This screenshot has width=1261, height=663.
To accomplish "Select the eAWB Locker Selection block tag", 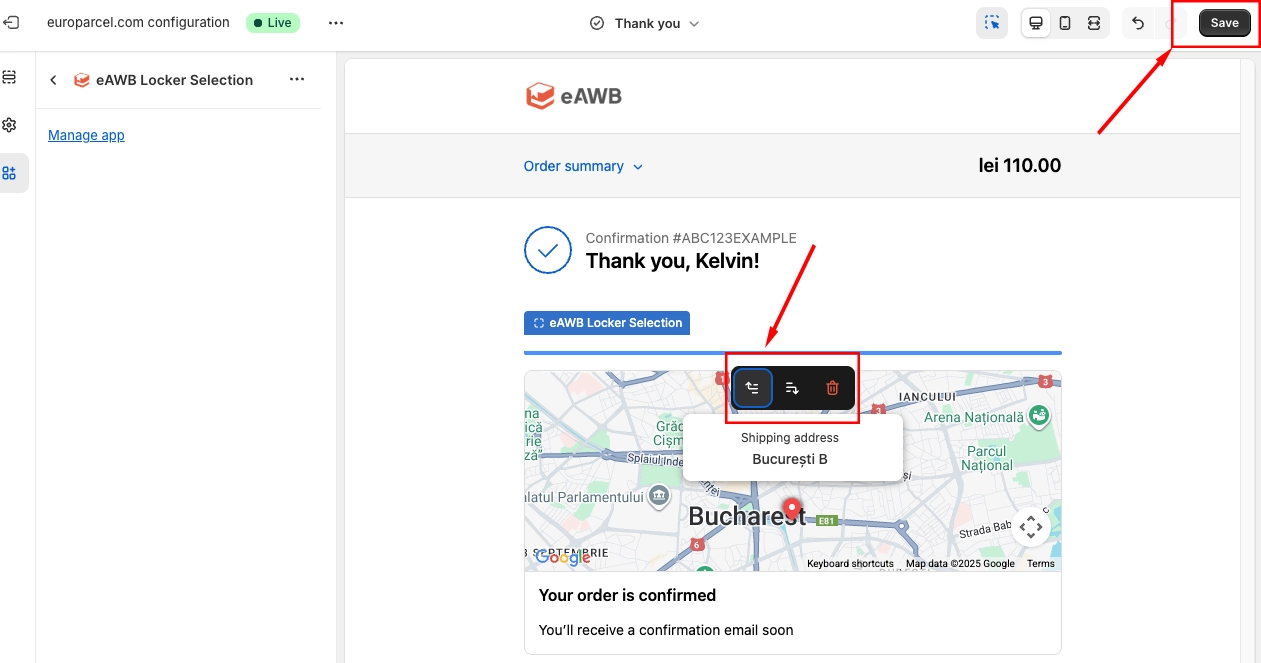I will tap(607, 323).
